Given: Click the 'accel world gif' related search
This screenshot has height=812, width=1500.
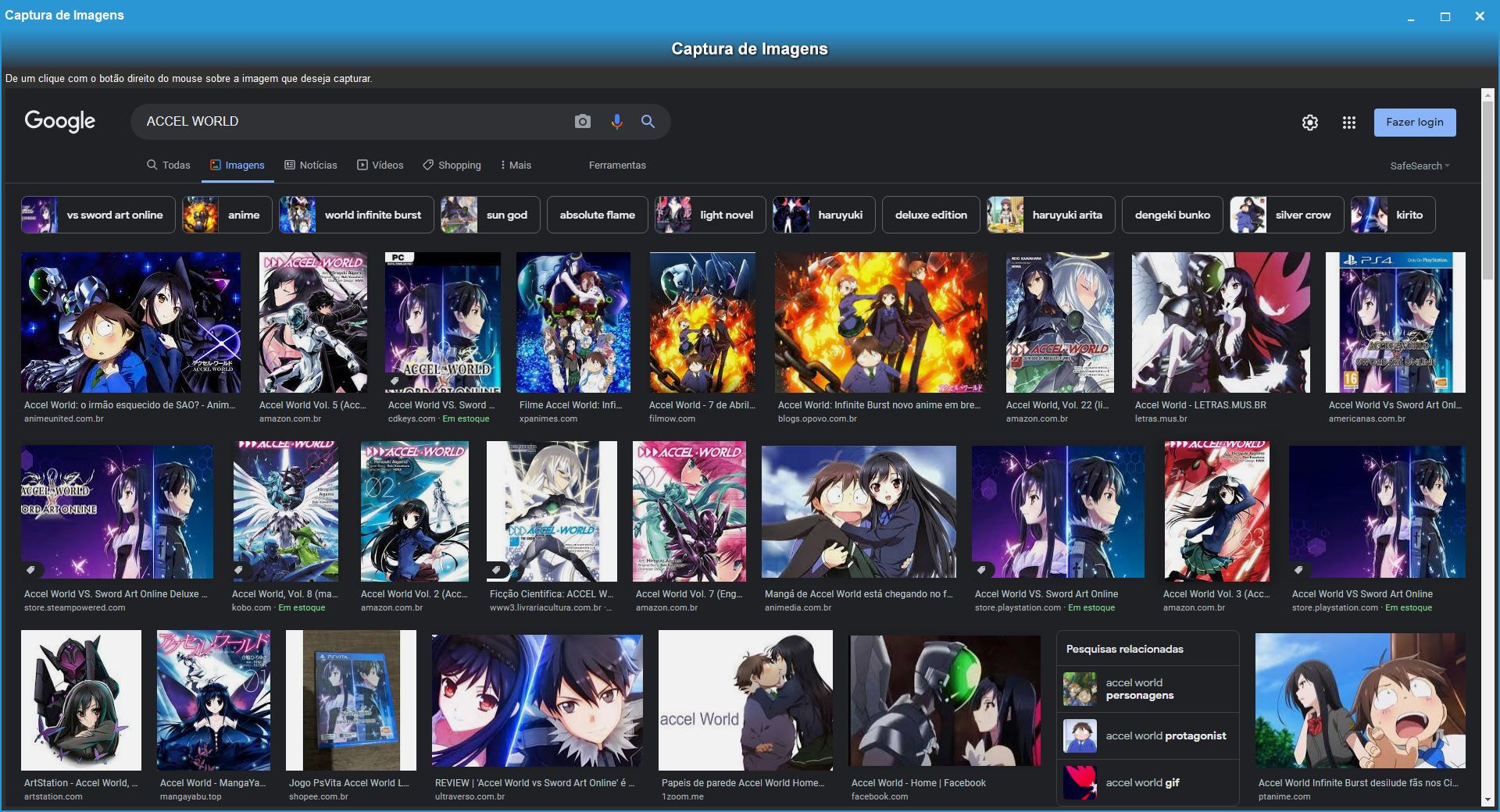Looking at the screenshot, I should [x=1148, y=782].
